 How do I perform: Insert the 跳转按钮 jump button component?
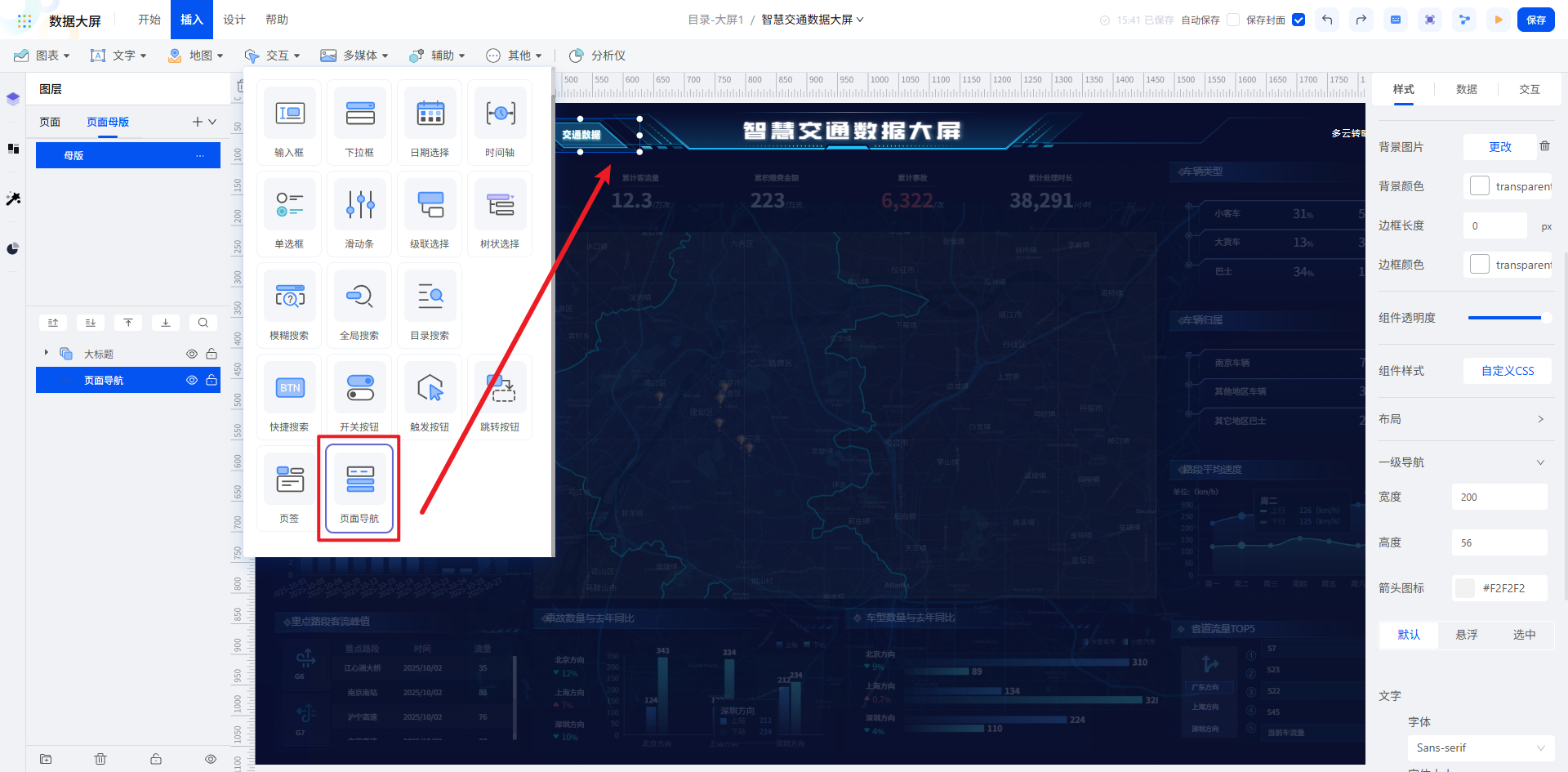(x=501, y=397)
